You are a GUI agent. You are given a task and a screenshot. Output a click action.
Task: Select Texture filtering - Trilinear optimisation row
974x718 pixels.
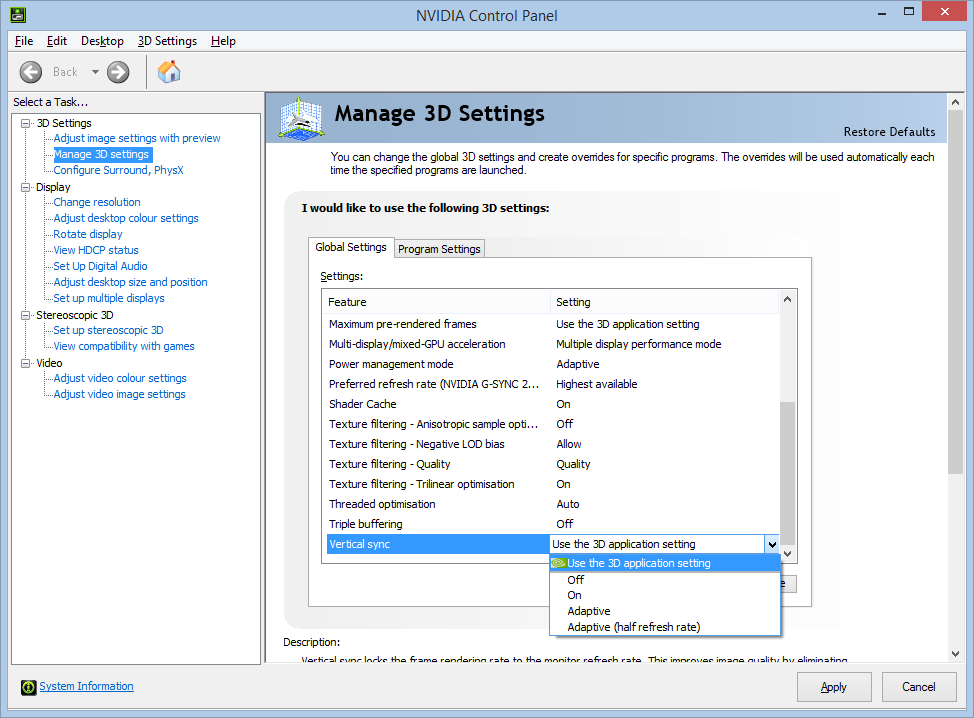coord(552,484)
